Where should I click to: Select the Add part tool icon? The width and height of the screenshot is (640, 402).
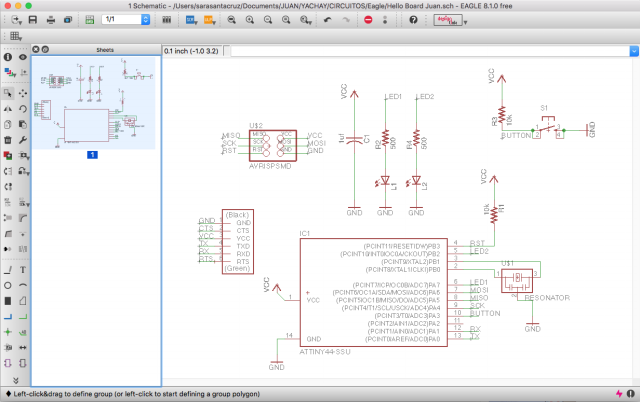click(8, 155)
